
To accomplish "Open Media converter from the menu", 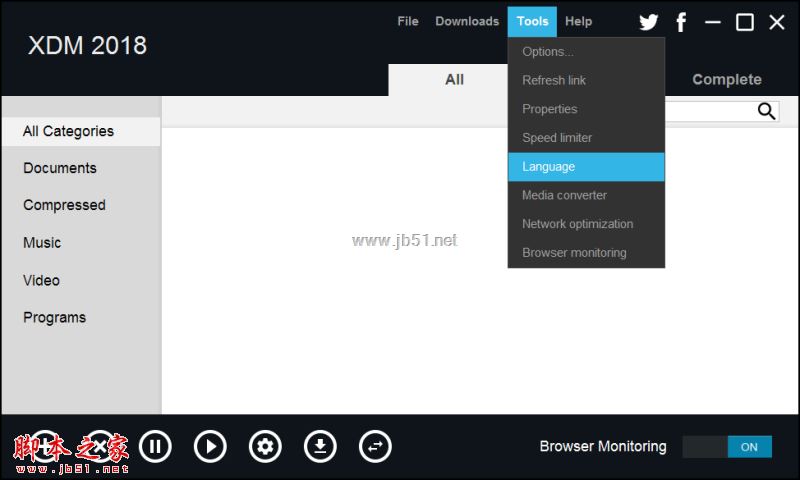I will 586,195.
